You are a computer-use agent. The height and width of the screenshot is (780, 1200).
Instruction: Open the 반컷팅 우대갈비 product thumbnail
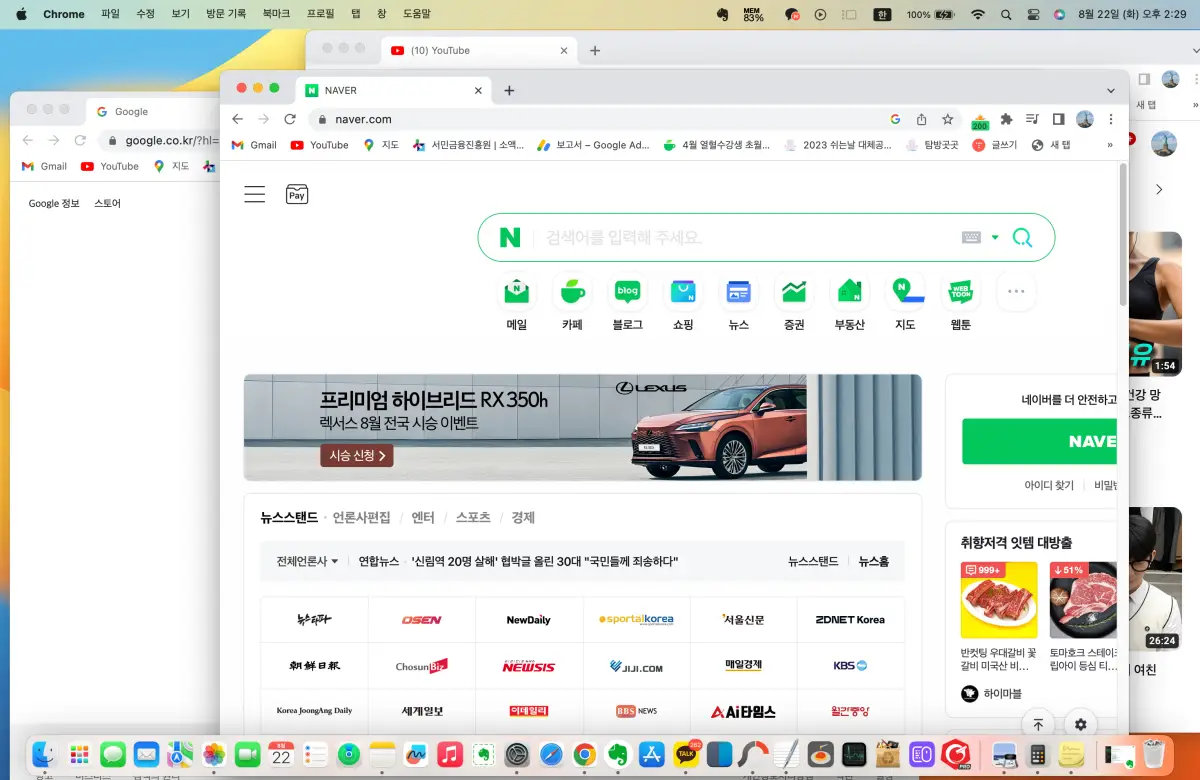click(x=999, y=600)
